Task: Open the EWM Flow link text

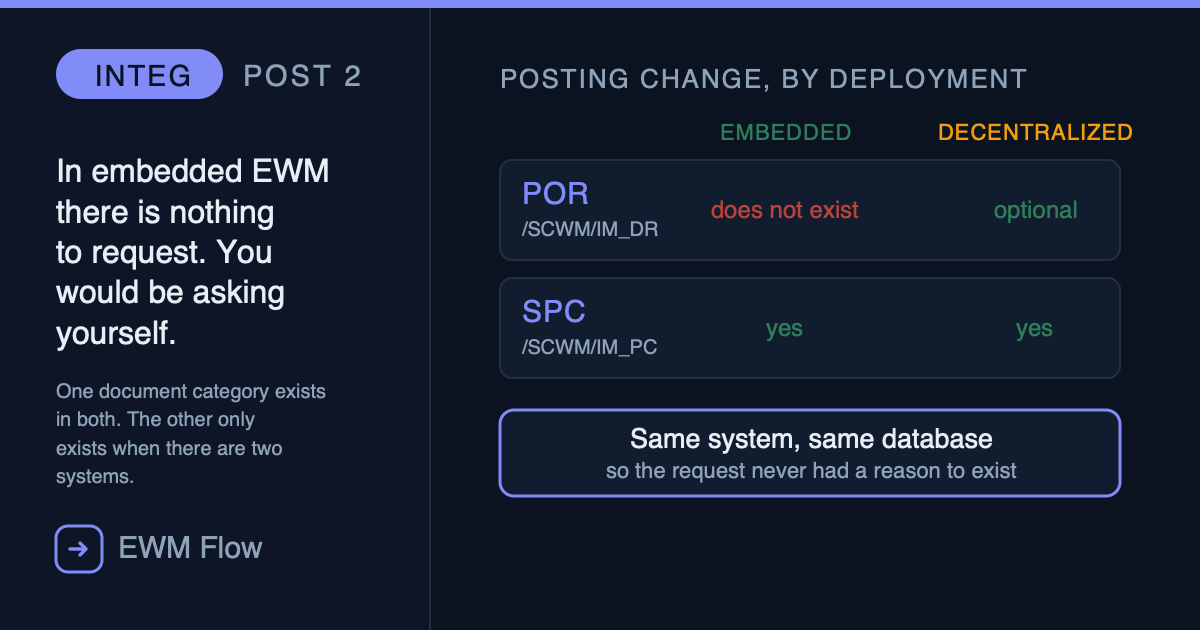Action: point(190,548)
